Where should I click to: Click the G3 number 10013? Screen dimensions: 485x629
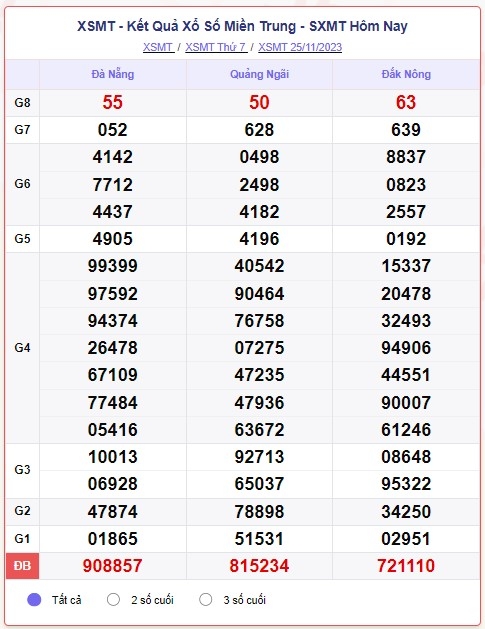pyautogui.click(x=113, y=457)
